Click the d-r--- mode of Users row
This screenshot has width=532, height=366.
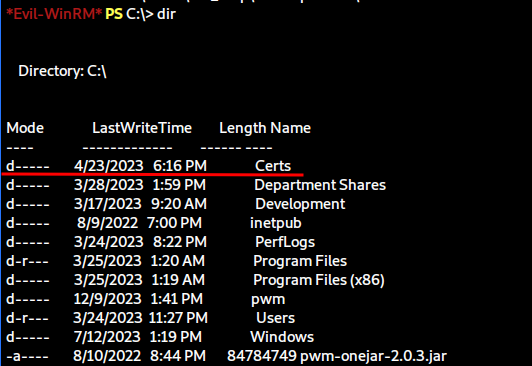(27, 318)
